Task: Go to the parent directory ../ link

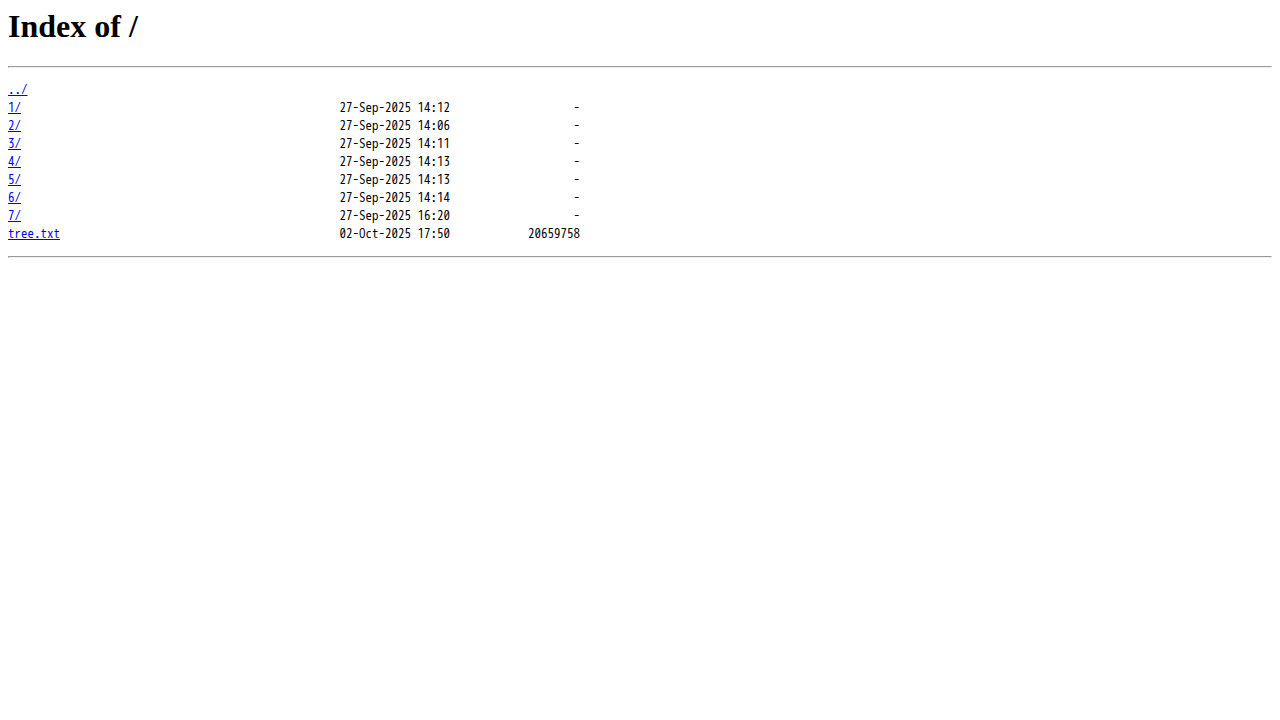Action: [x=17, y=90]
